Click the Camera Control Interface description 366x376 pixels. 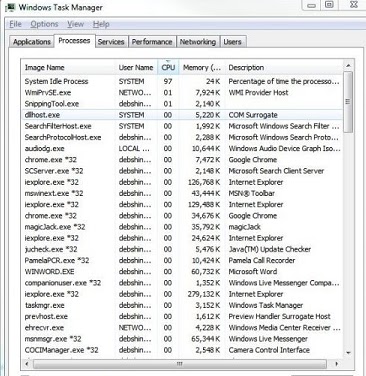click(x=269, y=350)
